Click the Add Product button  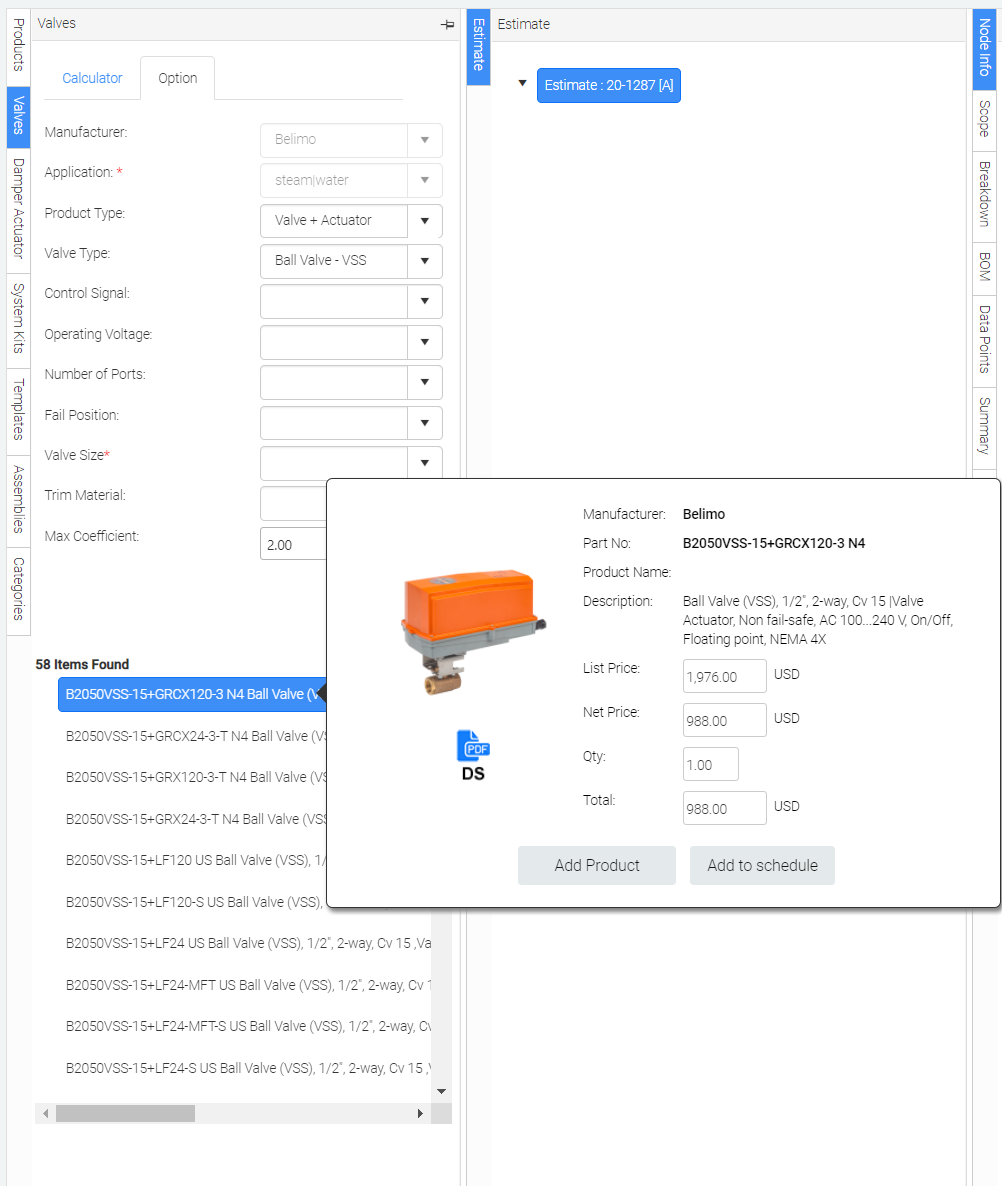[597, 865]
